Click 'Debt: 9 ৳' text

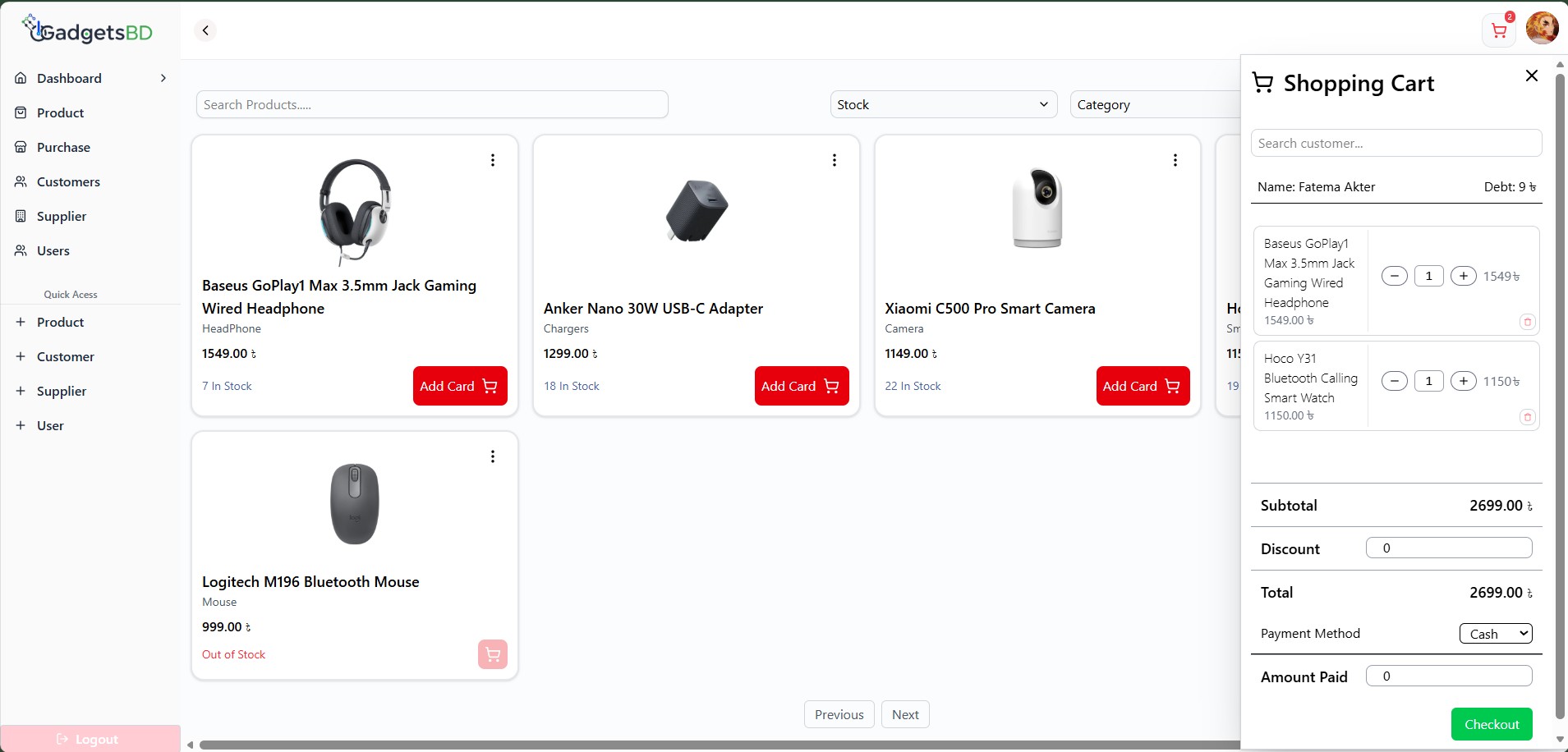[x=1510, y=186]
